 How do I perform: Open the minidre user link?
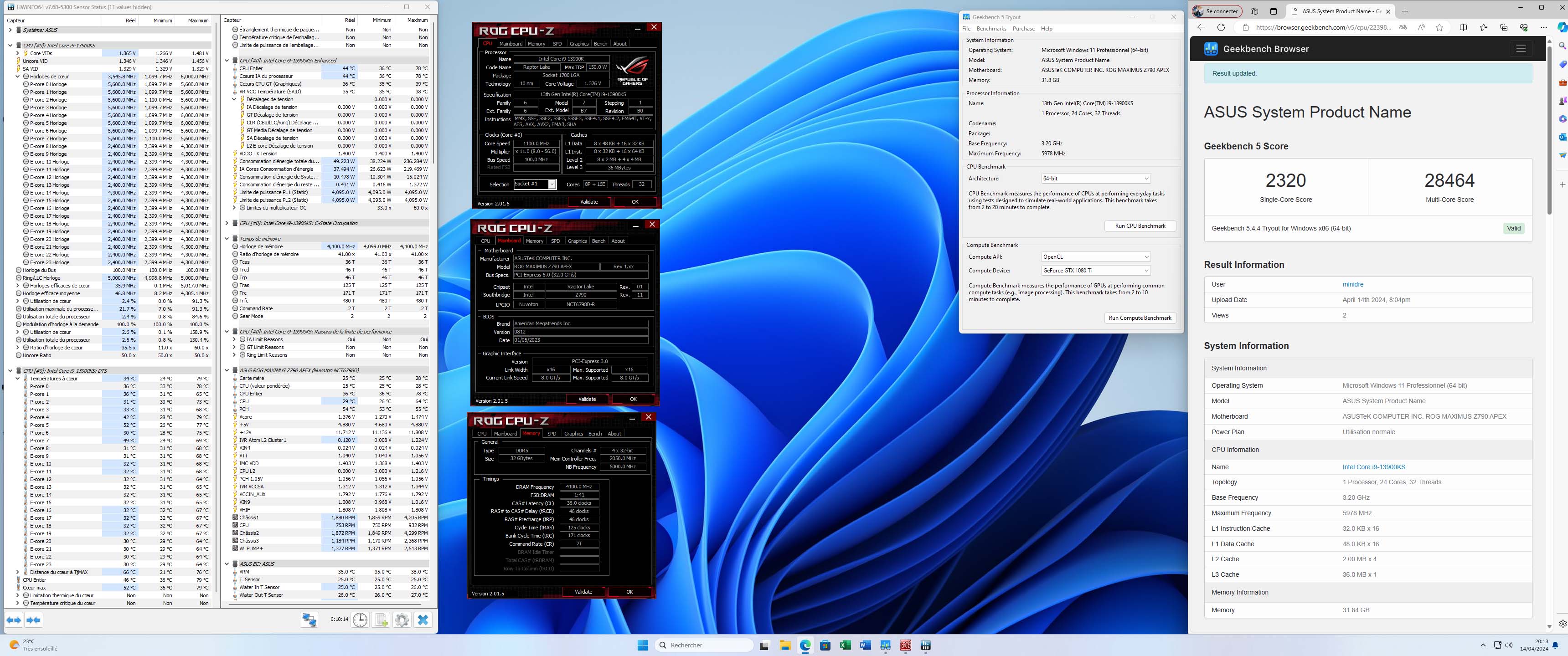(x=1352, y=284)
